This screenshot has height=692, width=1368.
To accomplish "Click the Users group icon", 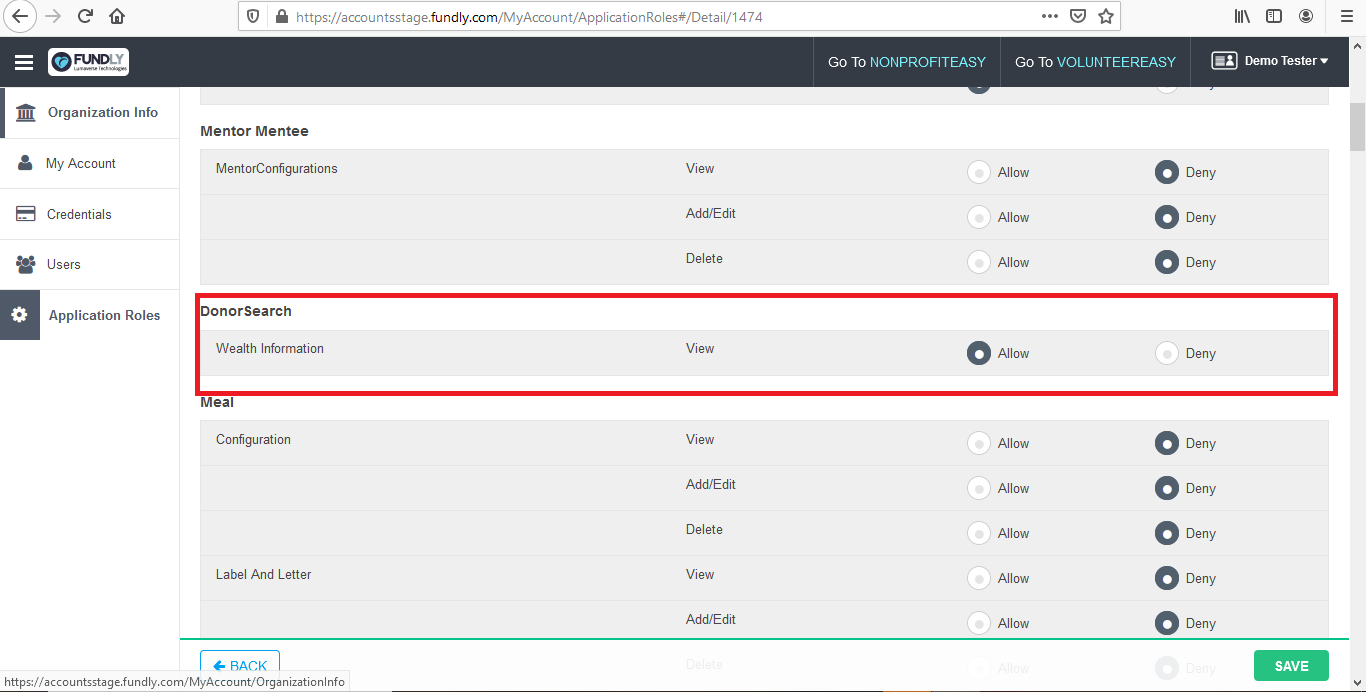I will pos(26,264).
